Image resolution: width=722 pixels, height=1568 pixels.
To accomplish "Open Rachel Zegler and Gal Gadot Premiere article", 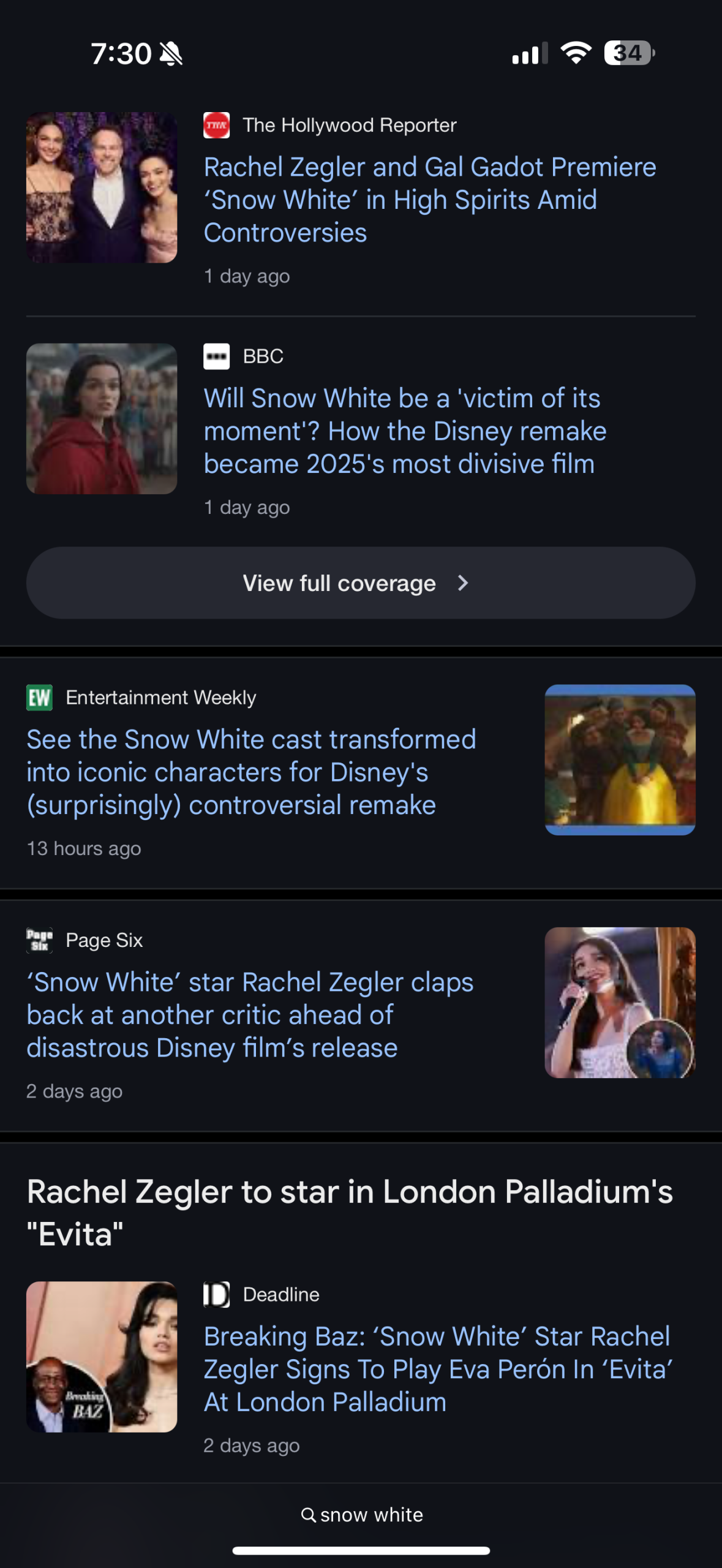I will coord(429,200).
